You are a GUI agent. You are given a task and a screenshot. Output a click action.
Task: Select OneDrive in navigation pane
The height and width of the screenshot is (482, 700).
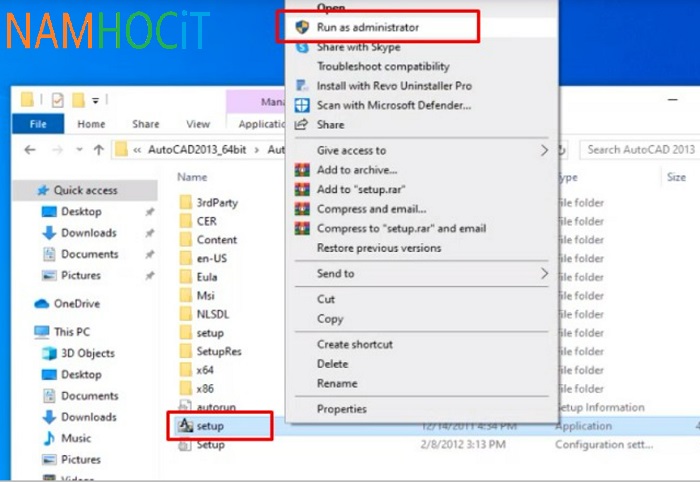[x=77, y=304]
